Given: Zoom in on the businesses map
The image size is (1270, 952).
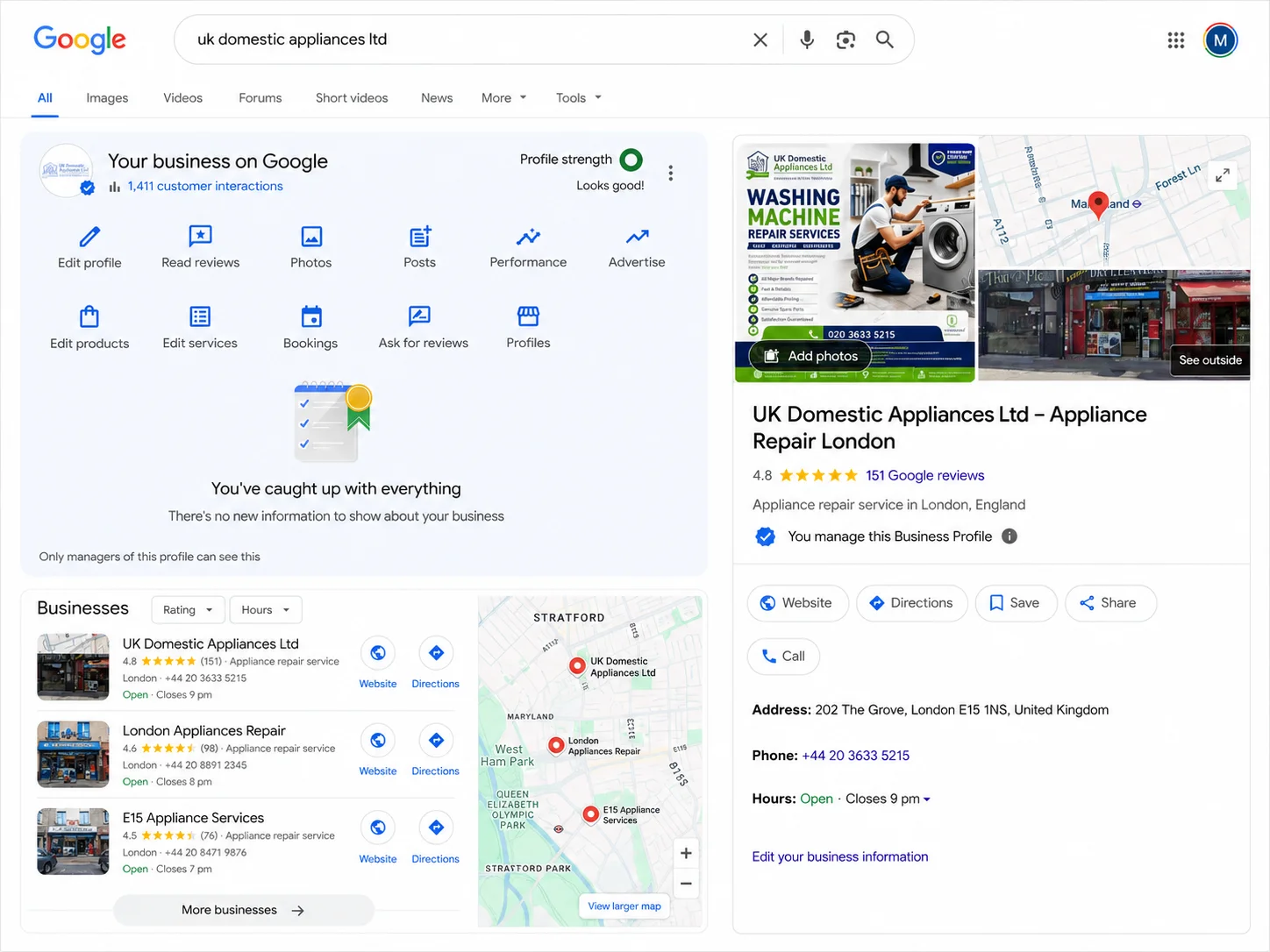Looking at the screenshot, I should 686,853.
